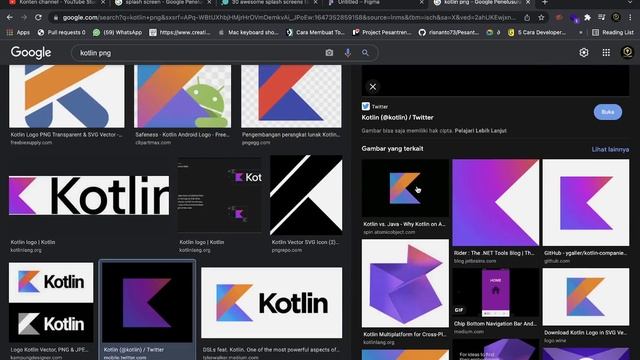Close the Untitled Figma tab
The height and width of the screenshot is (360, 640).
(x=422, y=2)
